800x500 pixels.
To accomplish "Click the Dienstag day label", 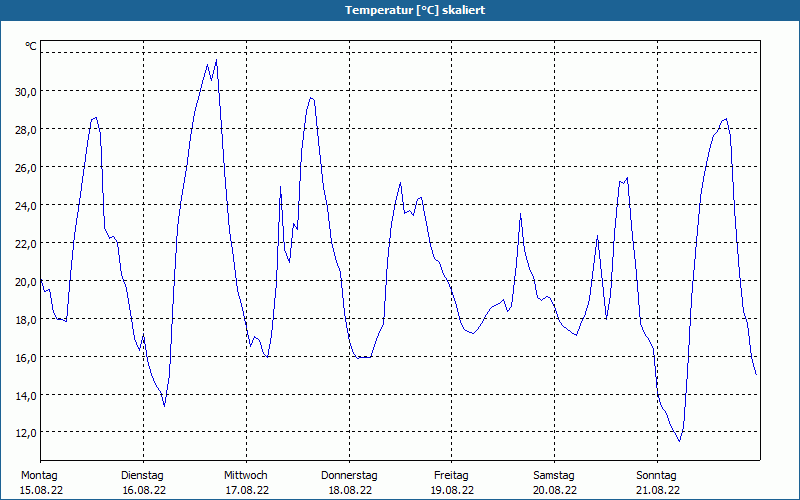I will (142, 476).
